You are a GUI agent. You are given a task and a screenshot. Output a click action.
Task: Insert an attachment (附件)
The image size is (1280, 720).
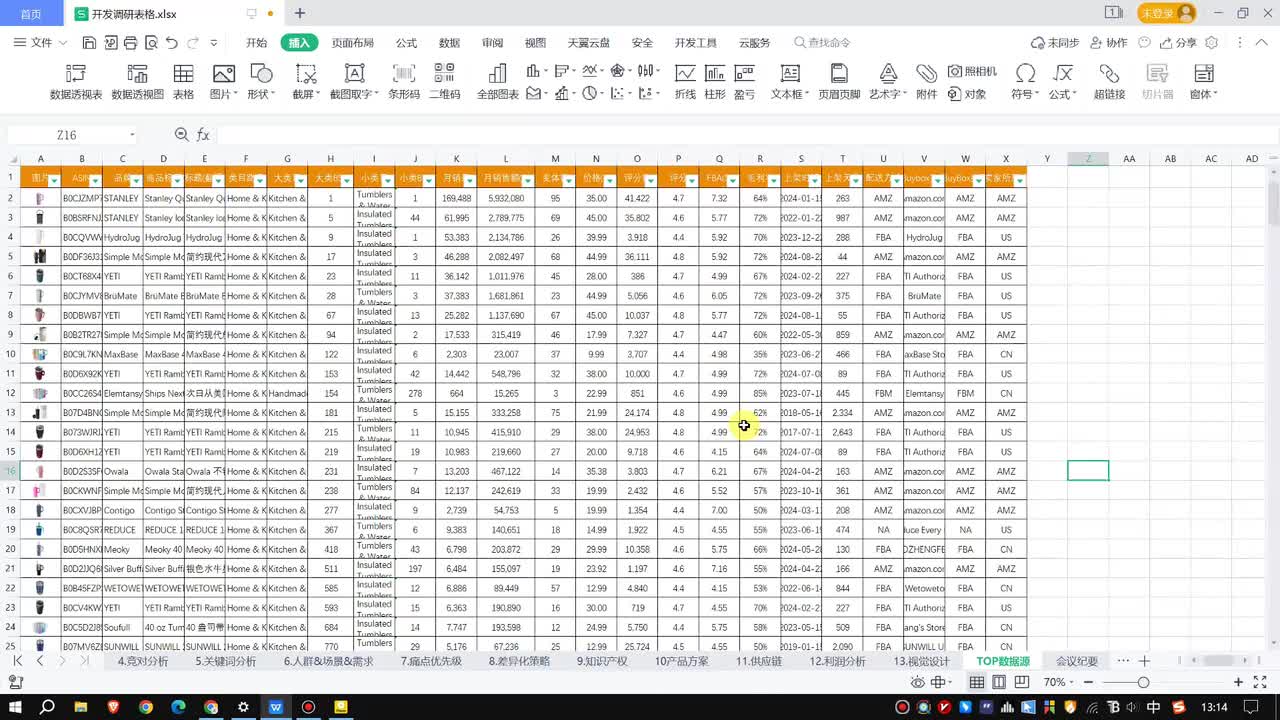[927, 82]
